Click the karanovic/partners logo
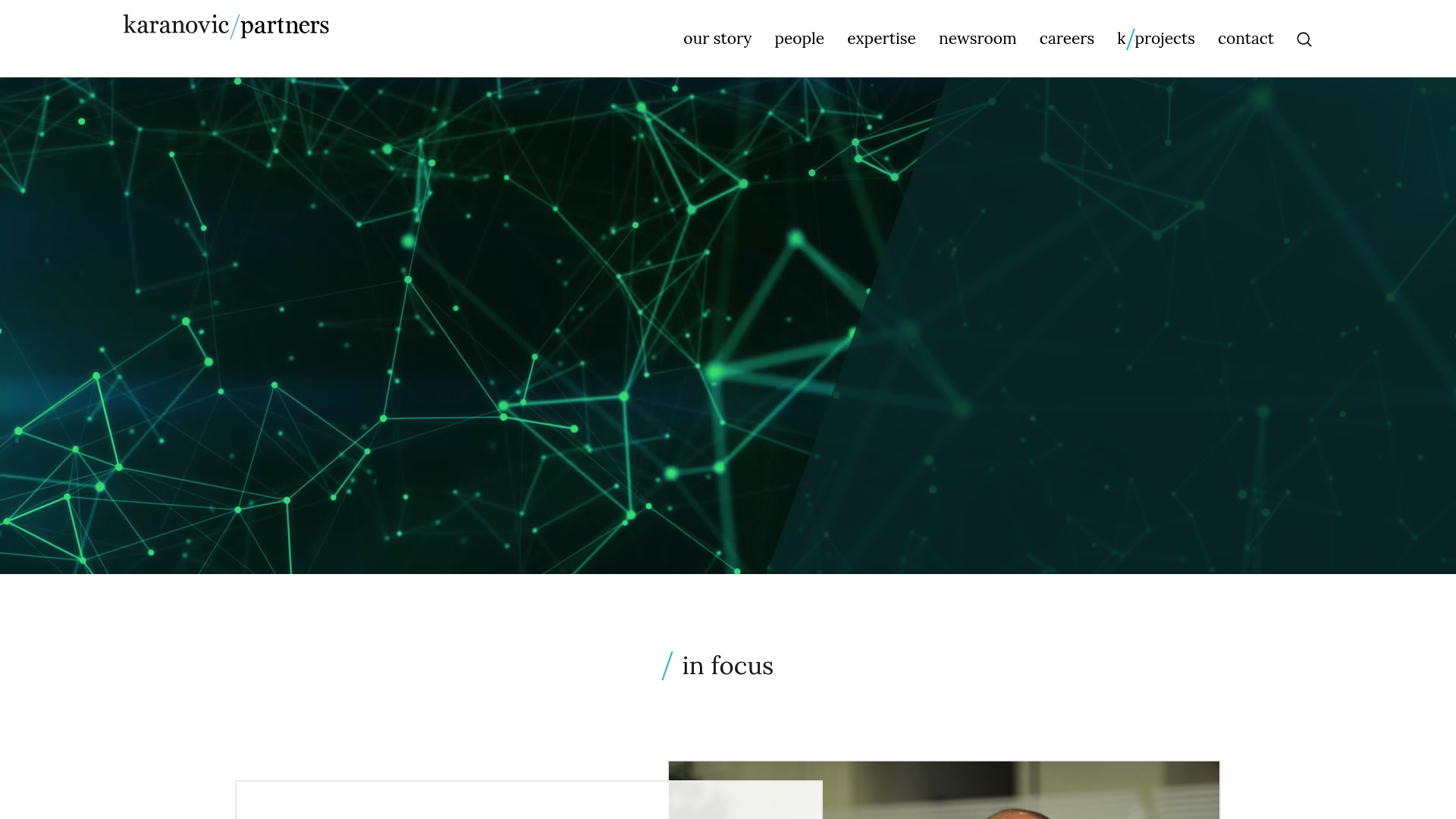The width and height of the screenshot is (1456, 819). [226, 26]
